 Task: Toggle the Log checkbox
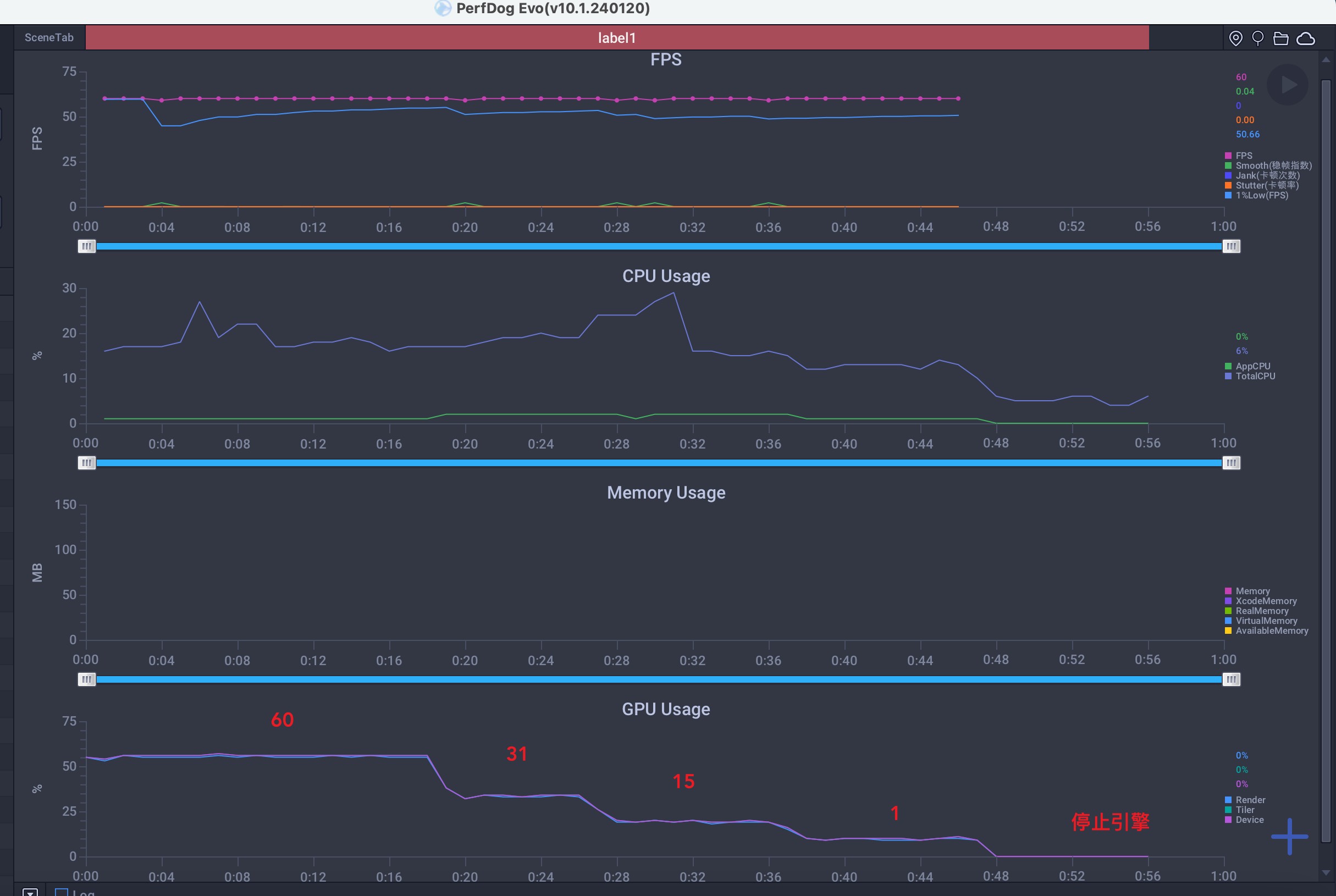coord(61,892)
